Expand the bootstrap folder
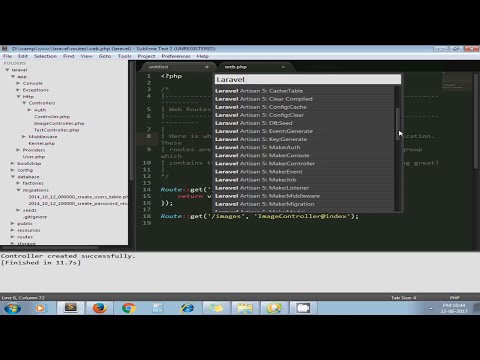 [x=13, y=163]
